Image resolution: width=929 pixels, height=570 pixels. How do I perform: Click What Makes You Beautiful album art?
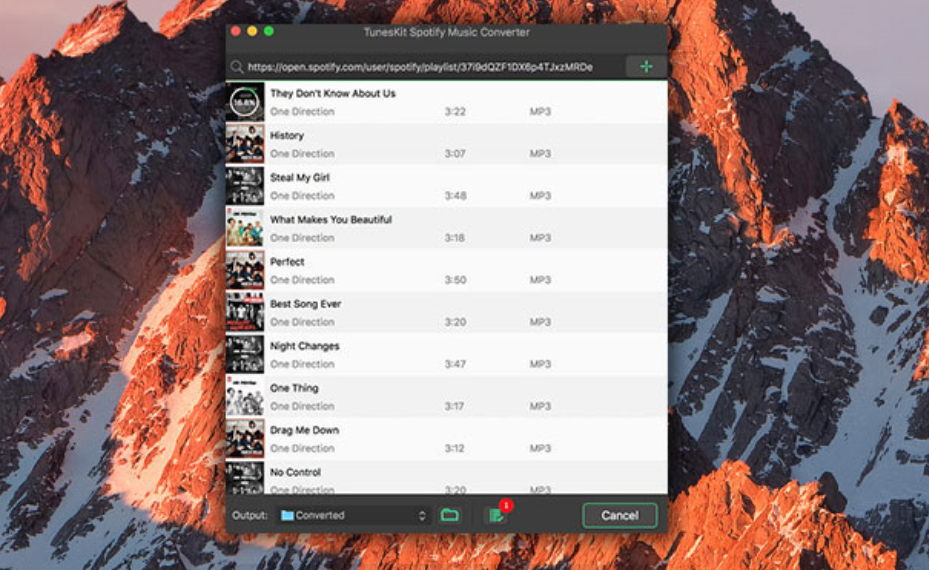245,228
